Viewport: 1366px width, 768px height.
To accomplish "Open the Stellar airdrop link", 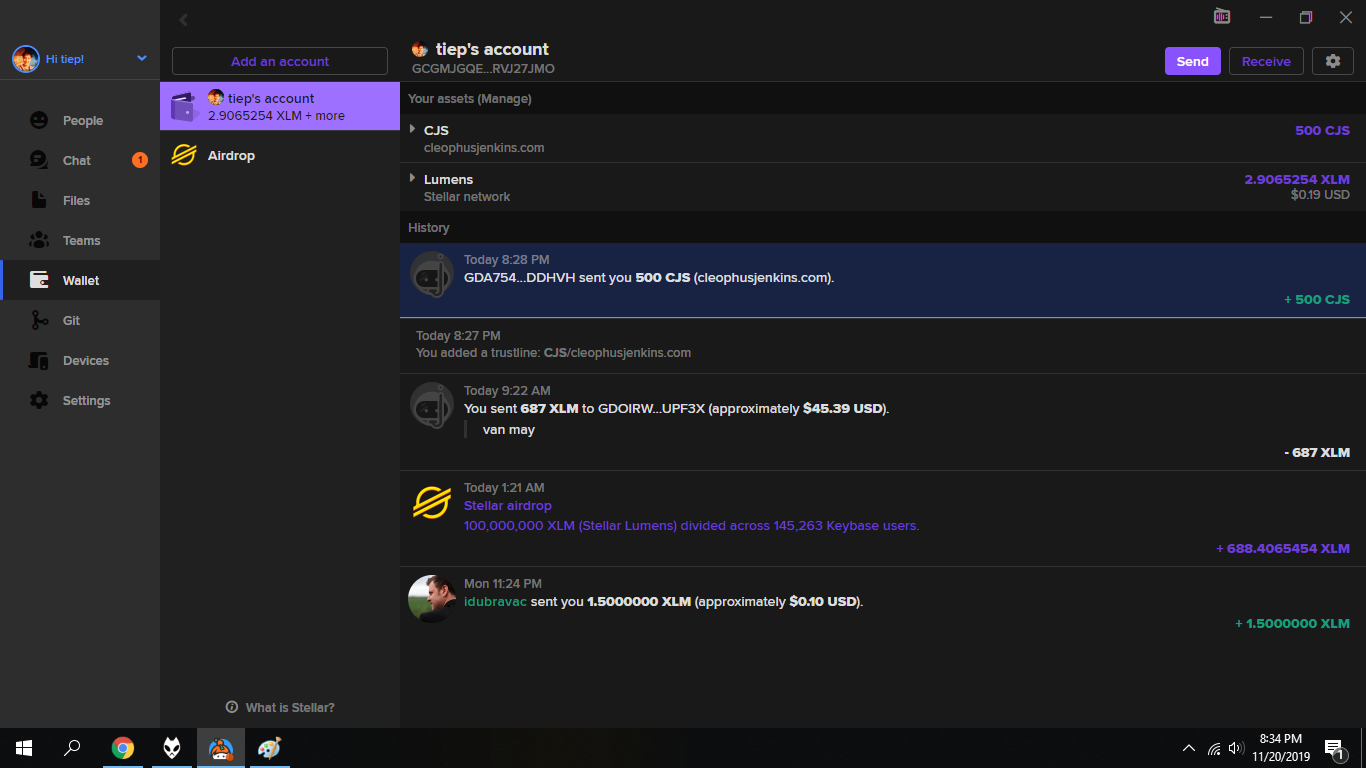I will coord(507,506).
